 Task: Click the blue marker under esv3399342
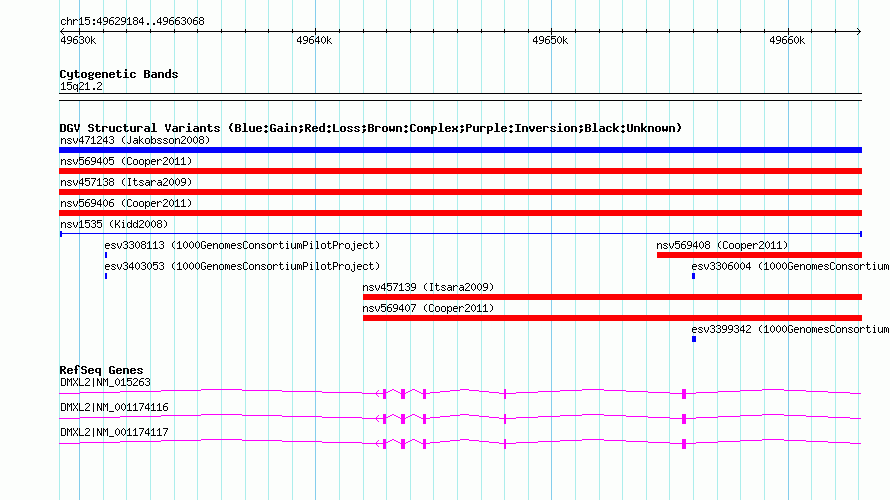694,339
